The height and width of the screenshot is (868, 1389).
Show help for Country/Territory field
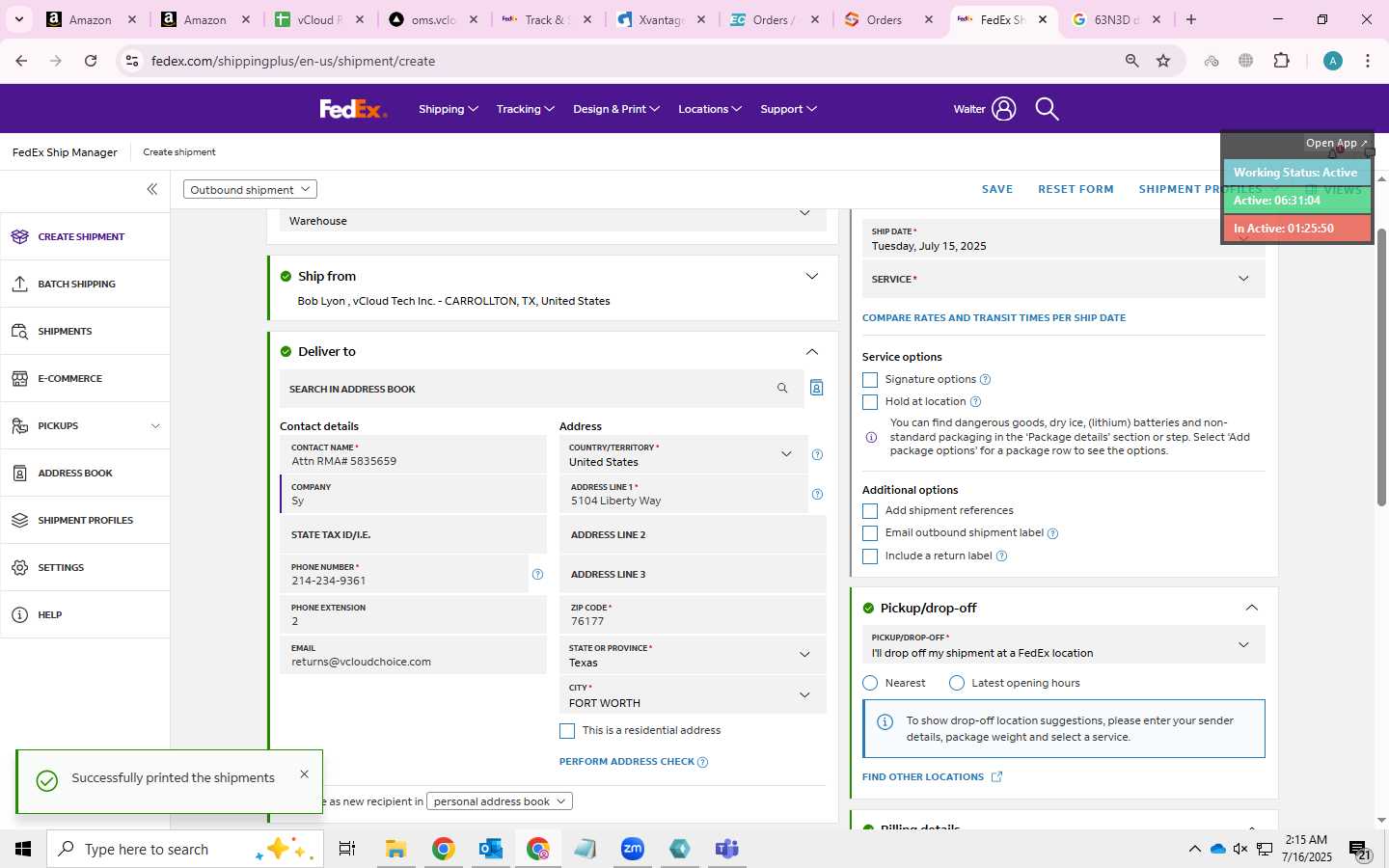pyautogui.click(x=817, y=454)
